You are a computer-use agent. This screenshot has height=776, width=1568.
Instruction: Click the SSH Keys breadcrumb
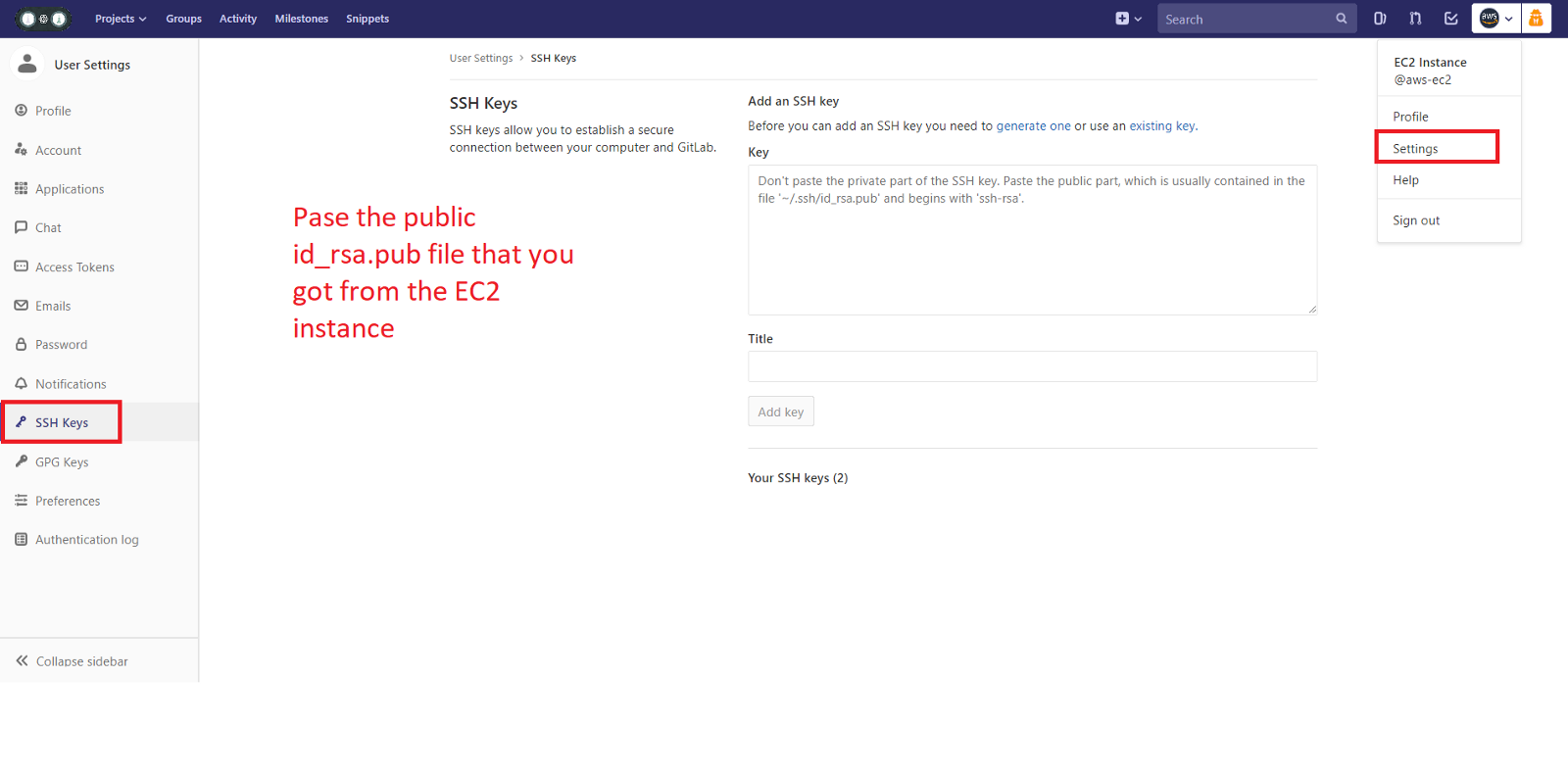click(554, 58)
